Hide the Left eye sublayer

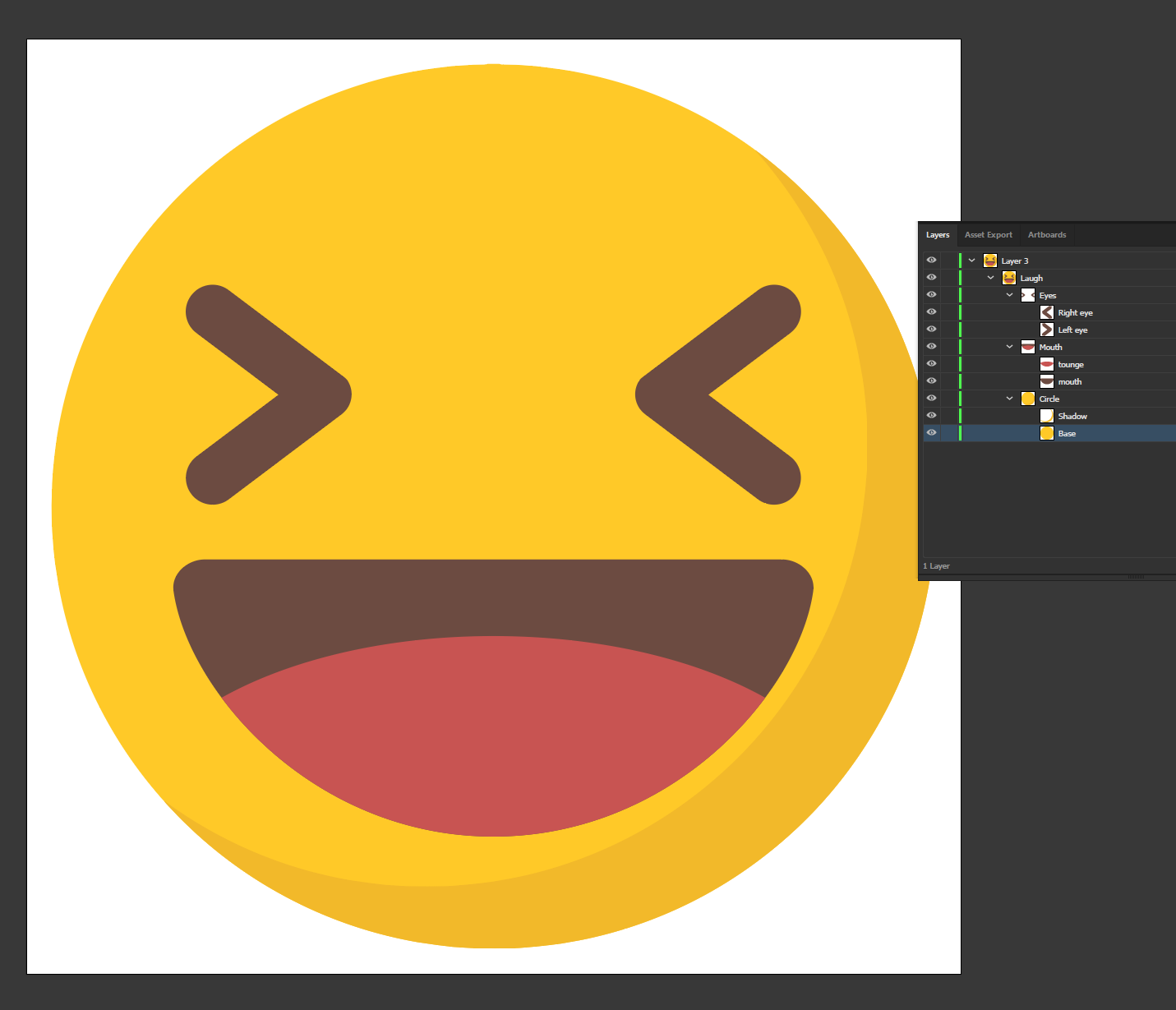click(931, 329)
